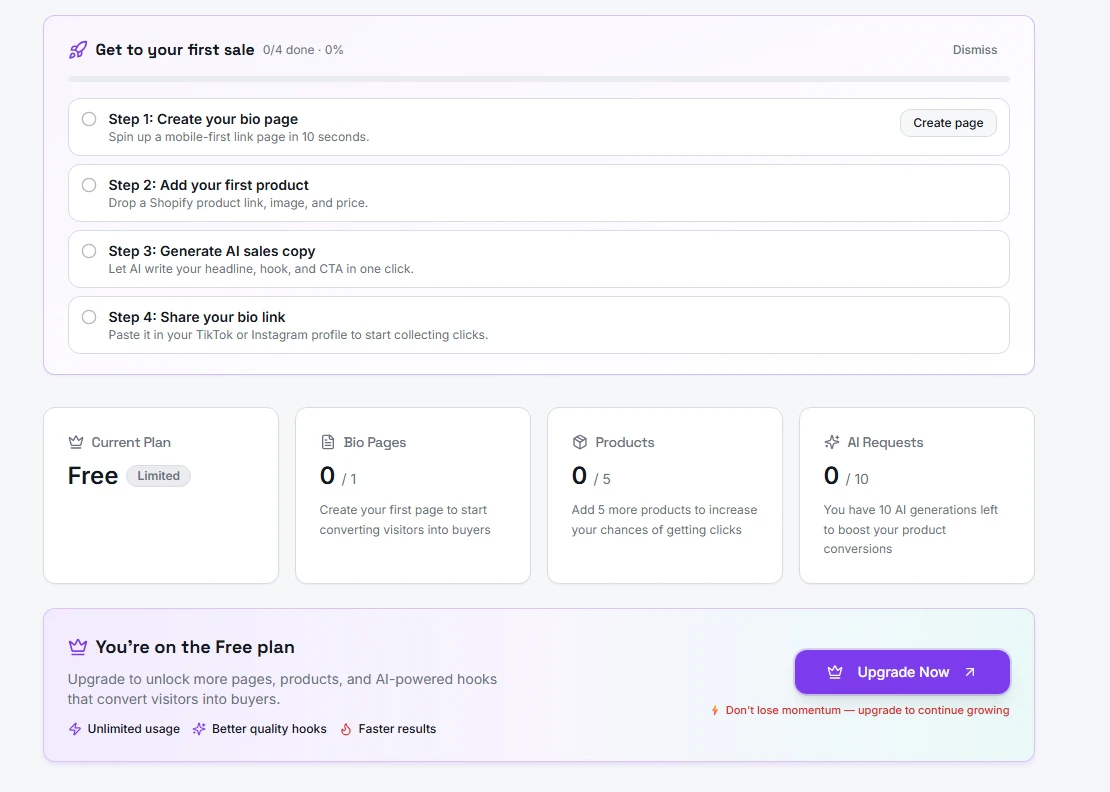This screenshot has height=792, width=1110.
Task: Click the crown icon inside Upgrade Now button
Action: click(835, 672)
